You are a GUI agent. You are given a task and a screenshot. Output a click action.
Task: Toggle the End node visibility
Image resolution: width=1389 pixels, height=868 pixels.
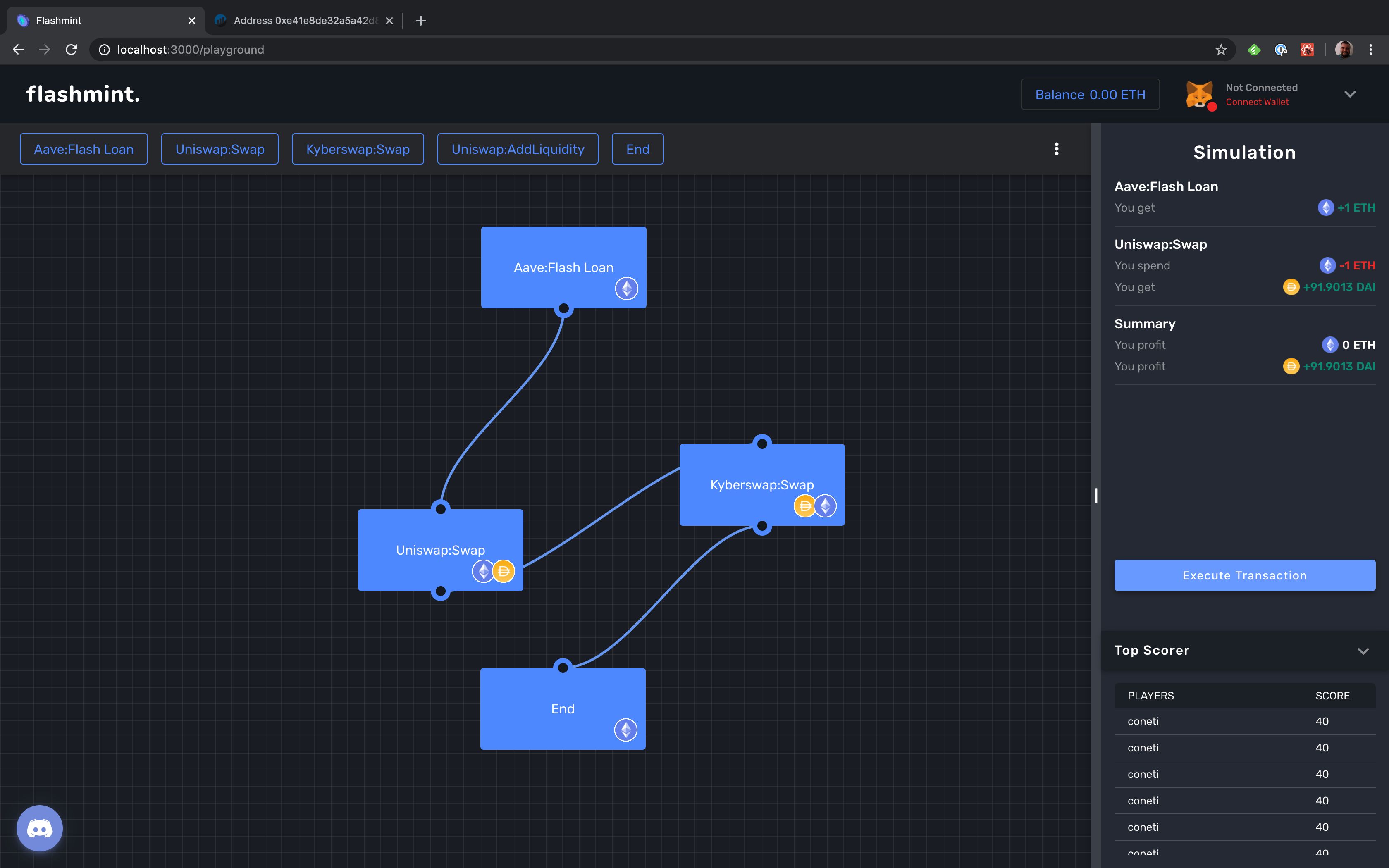coord(637,148)
